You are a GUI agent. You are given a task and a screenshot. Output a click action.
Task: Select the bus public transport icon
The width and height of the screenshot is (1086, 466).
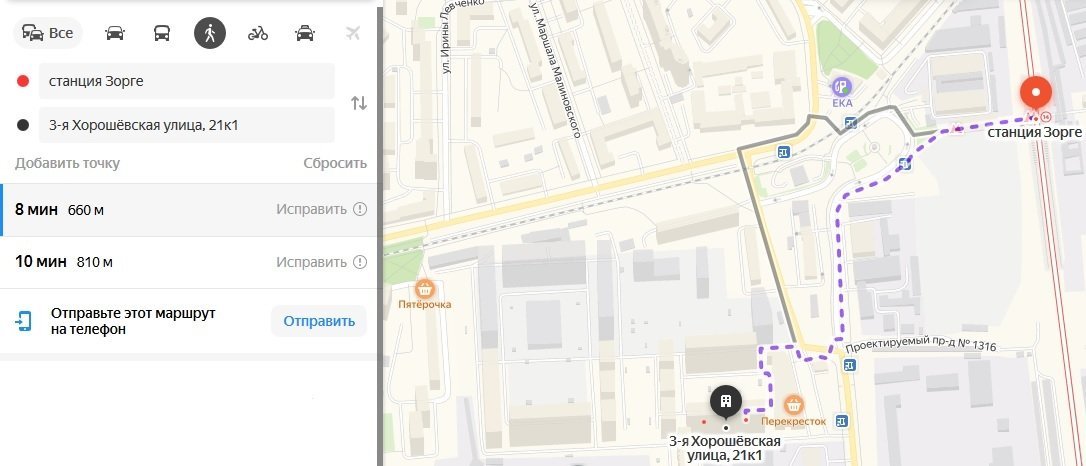[x=162, y=33]
